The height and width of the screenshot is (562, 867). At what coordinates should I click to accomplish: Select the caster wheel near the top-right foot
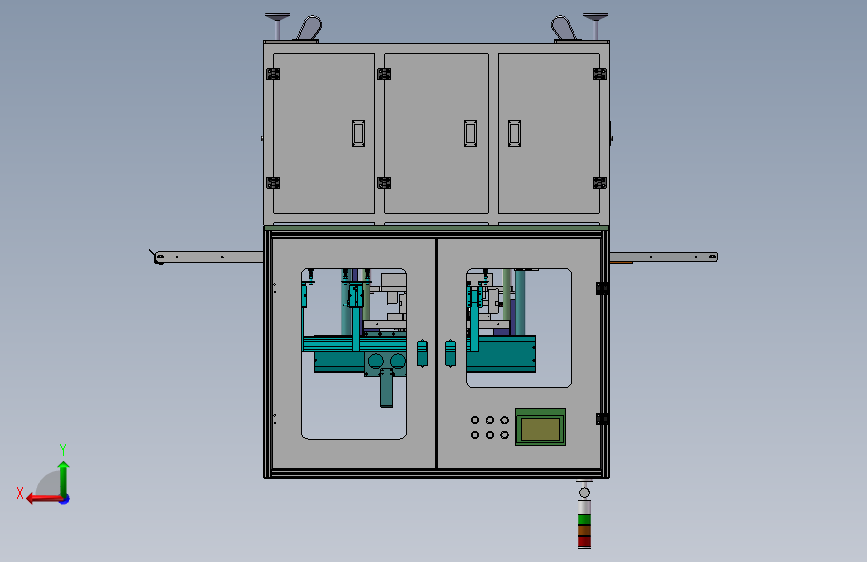point(565,28)
